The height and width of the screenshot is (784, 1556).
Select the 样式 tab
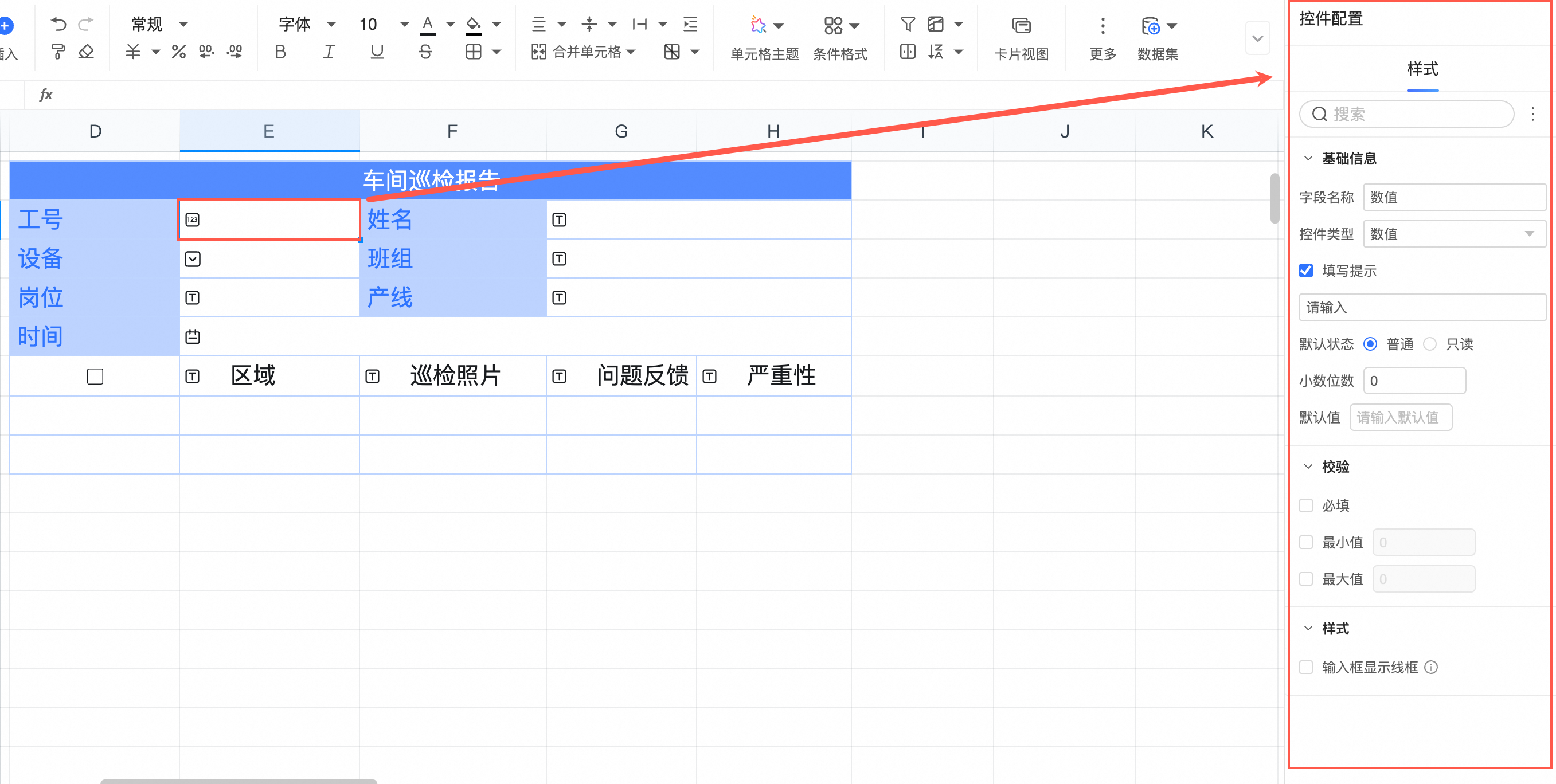click(x=1422, y=69)
